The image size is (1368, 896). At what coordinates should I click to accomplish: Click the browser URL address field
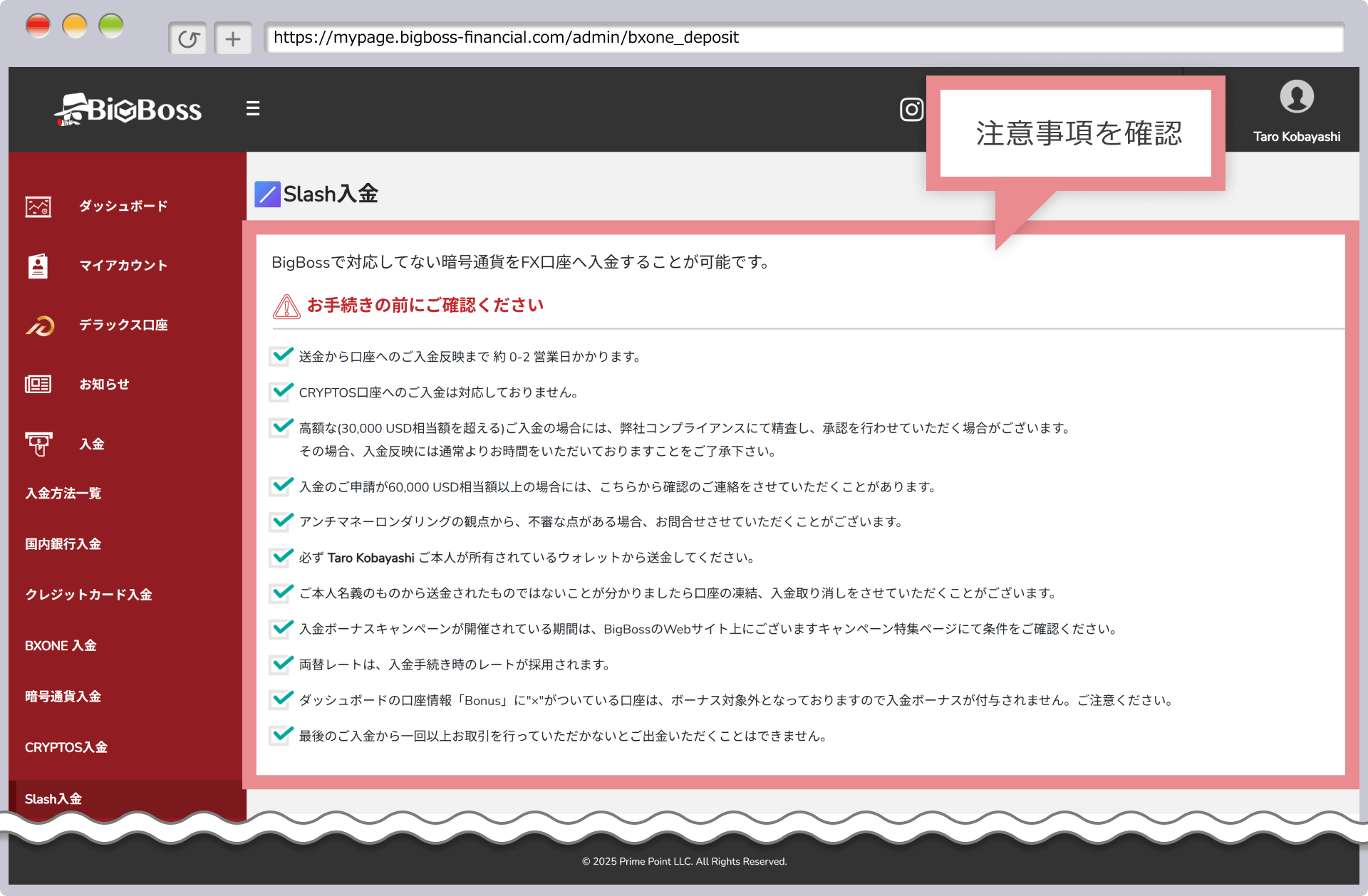click(803, 38)
